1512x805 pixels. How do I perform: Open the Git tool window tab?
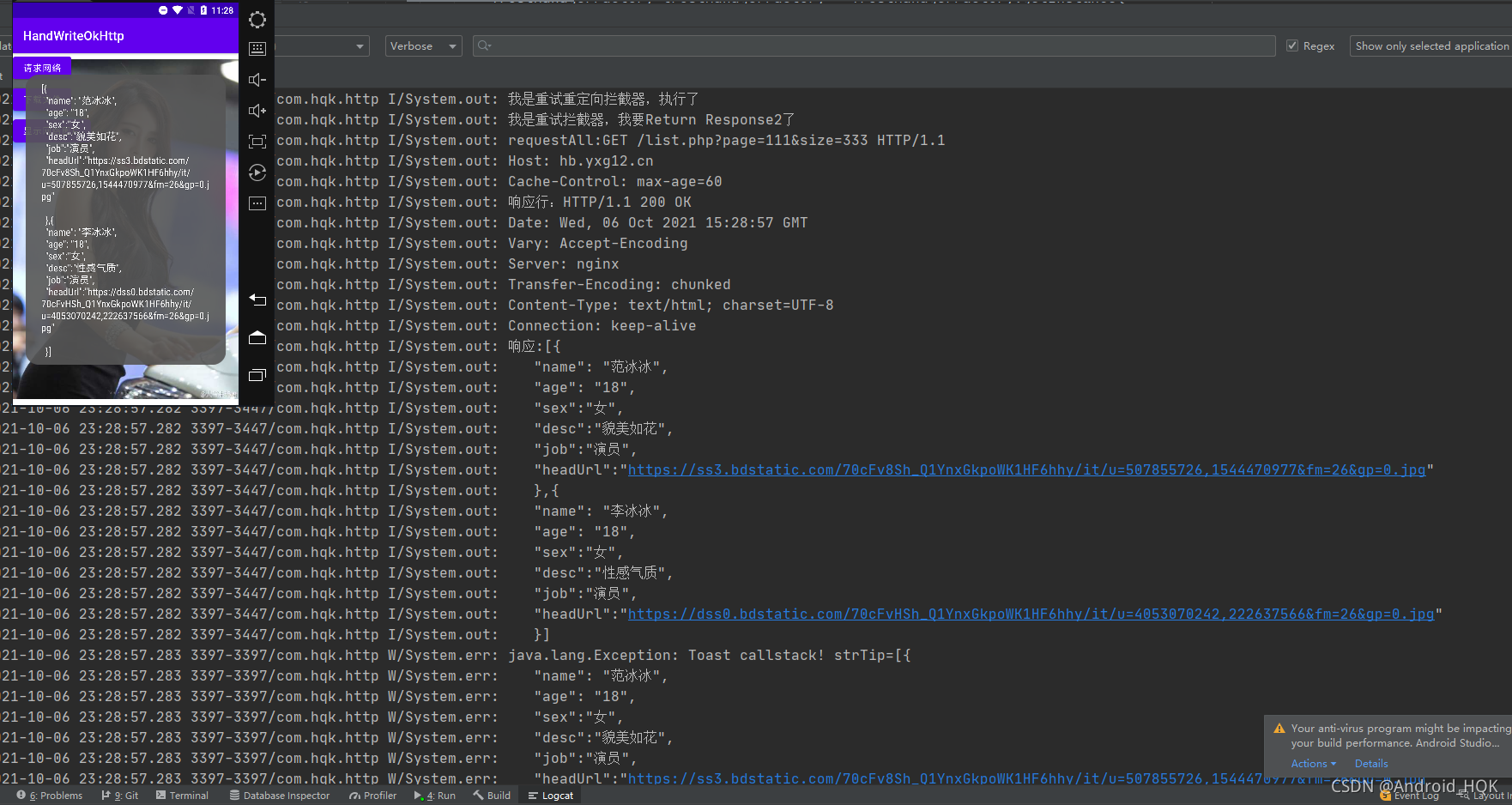120,796
